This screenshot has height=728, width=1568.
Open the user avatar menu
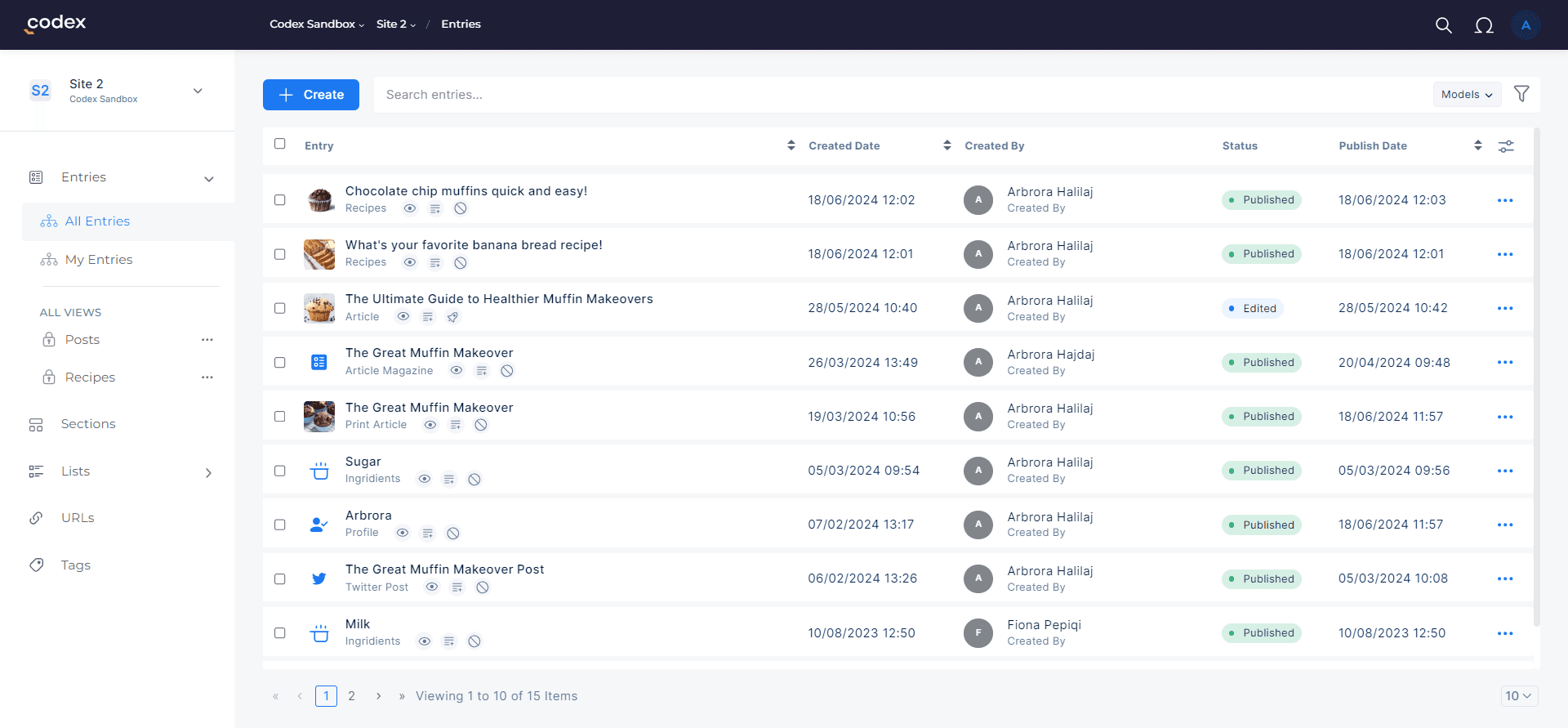click(x=1526, y=25)
